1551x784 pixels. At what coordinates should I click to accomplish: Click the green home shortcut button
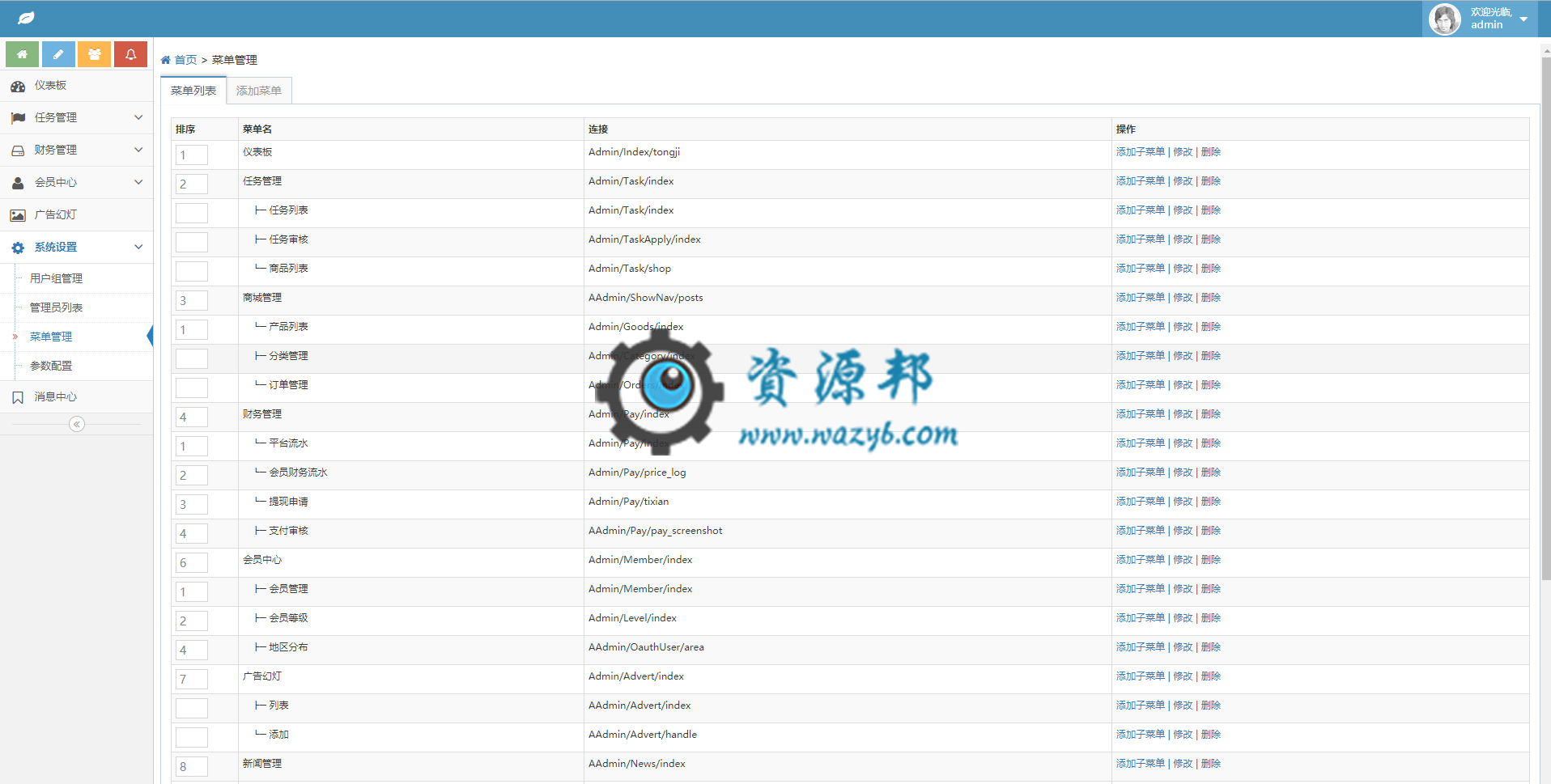point(22,54)
